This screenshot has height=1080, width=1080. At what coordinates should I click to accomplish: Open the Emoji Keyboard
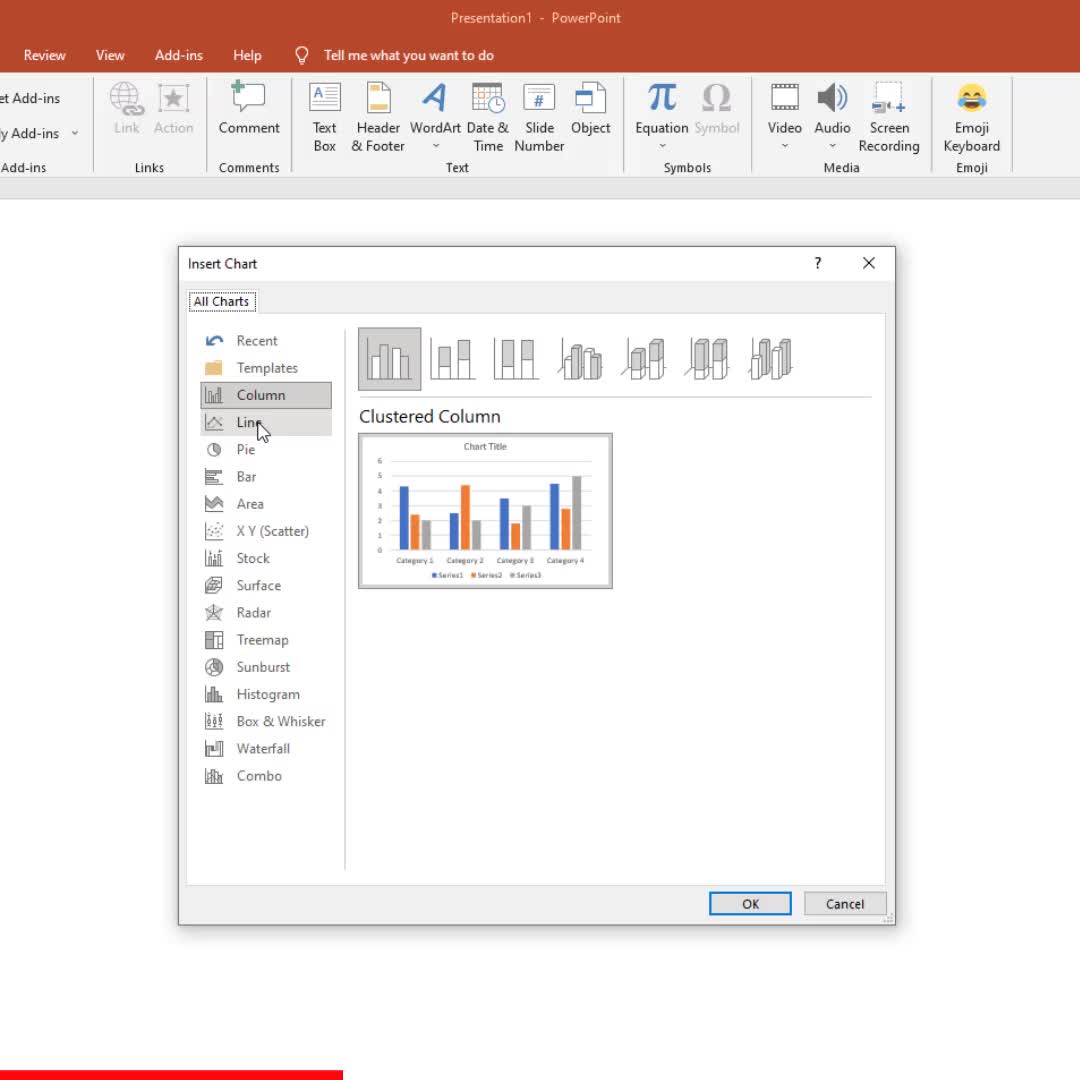pos(971,117)
